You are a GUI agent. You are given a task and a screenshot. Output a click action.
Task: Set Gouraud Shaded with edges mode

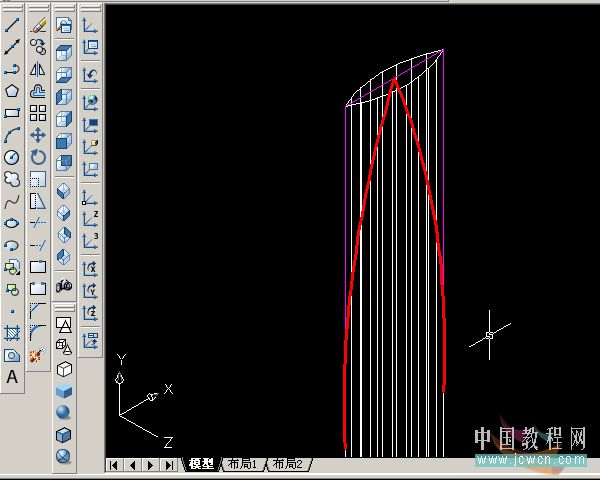[x=64, y=456]
